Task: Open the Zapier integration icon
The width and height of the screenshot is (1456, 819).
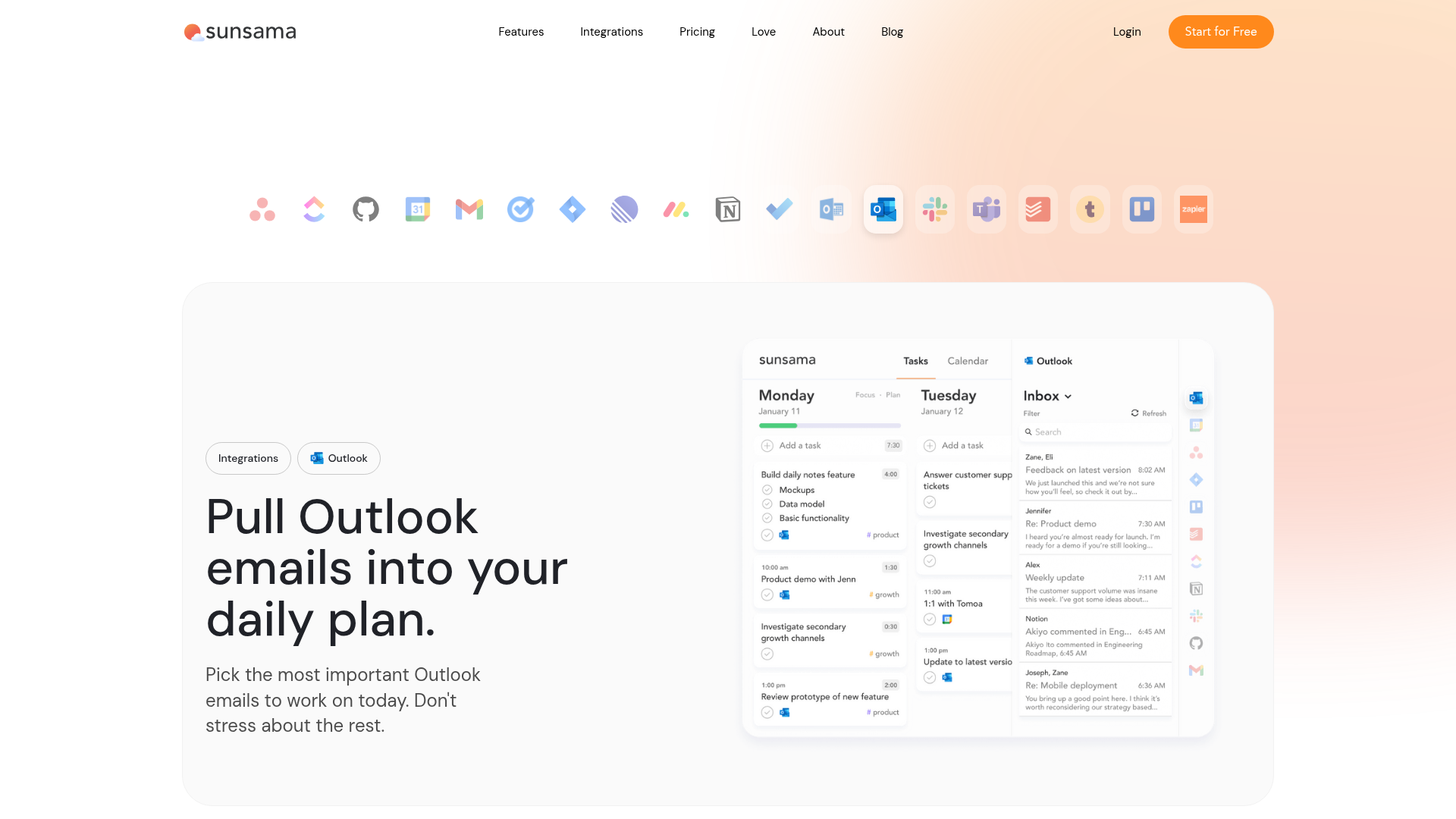Action: point(1194,209)
